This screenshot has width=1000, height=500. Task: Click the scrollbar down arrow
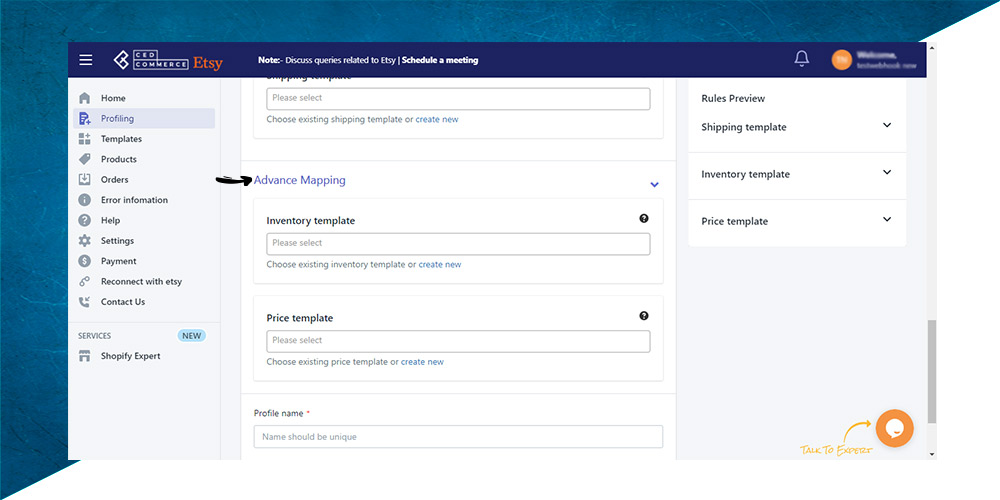coord(932,454)
